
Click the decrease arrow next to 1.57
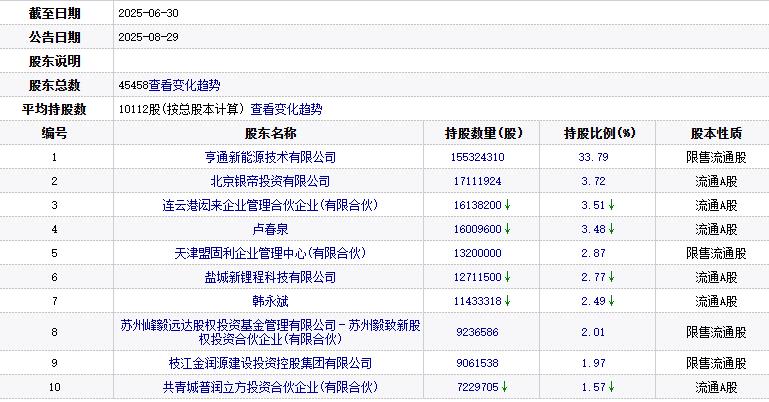point(611,386)
